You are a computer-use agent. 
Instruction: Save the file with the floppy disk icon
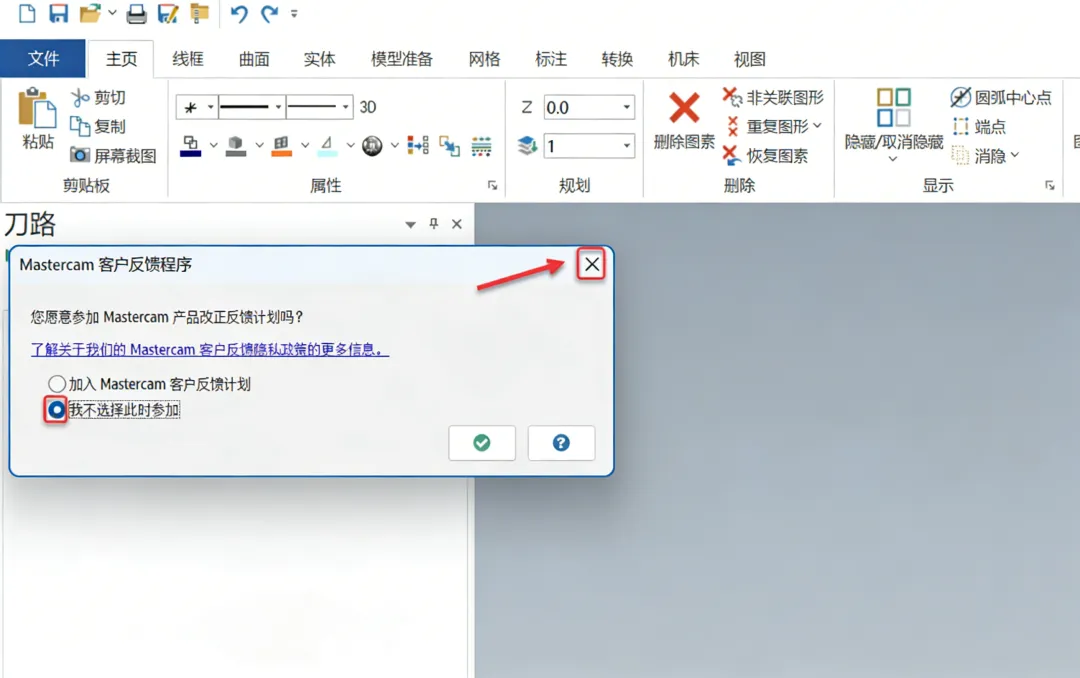(59, 13)
